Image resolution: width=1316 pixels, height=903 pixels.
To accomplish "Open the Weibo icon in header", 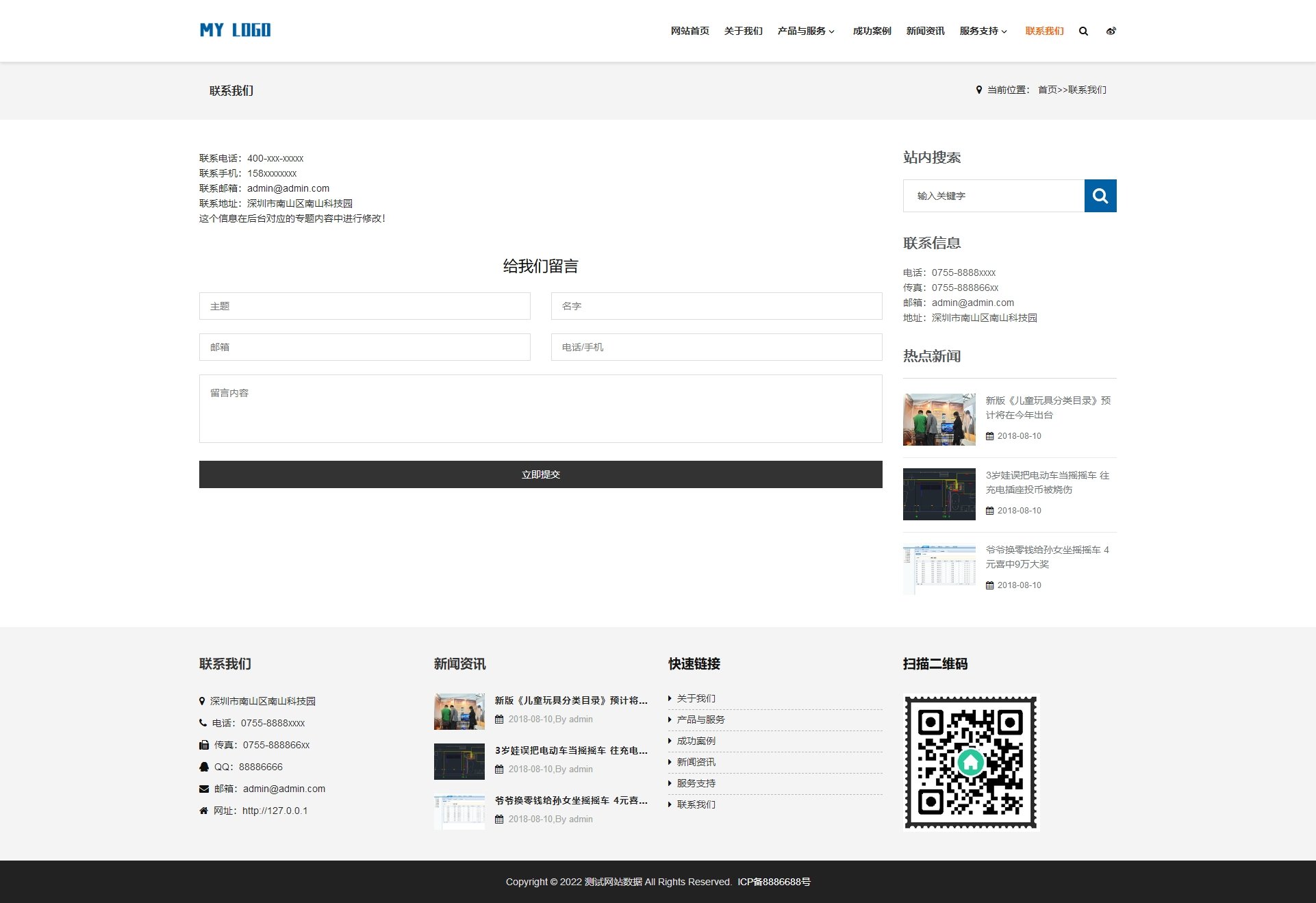I will pos(1111,31).
